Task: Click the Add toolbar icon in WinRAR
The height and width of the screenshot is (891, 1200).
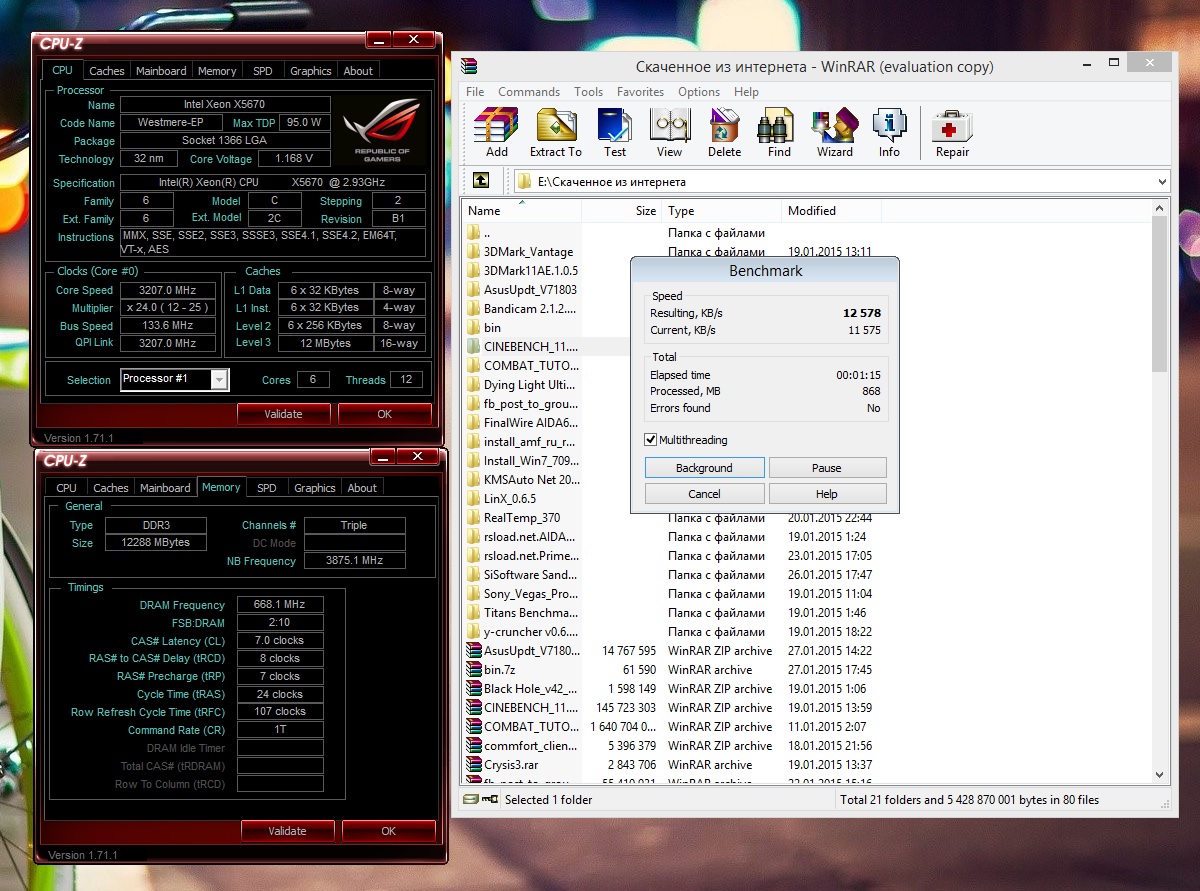Action: (x=496, y=133)
